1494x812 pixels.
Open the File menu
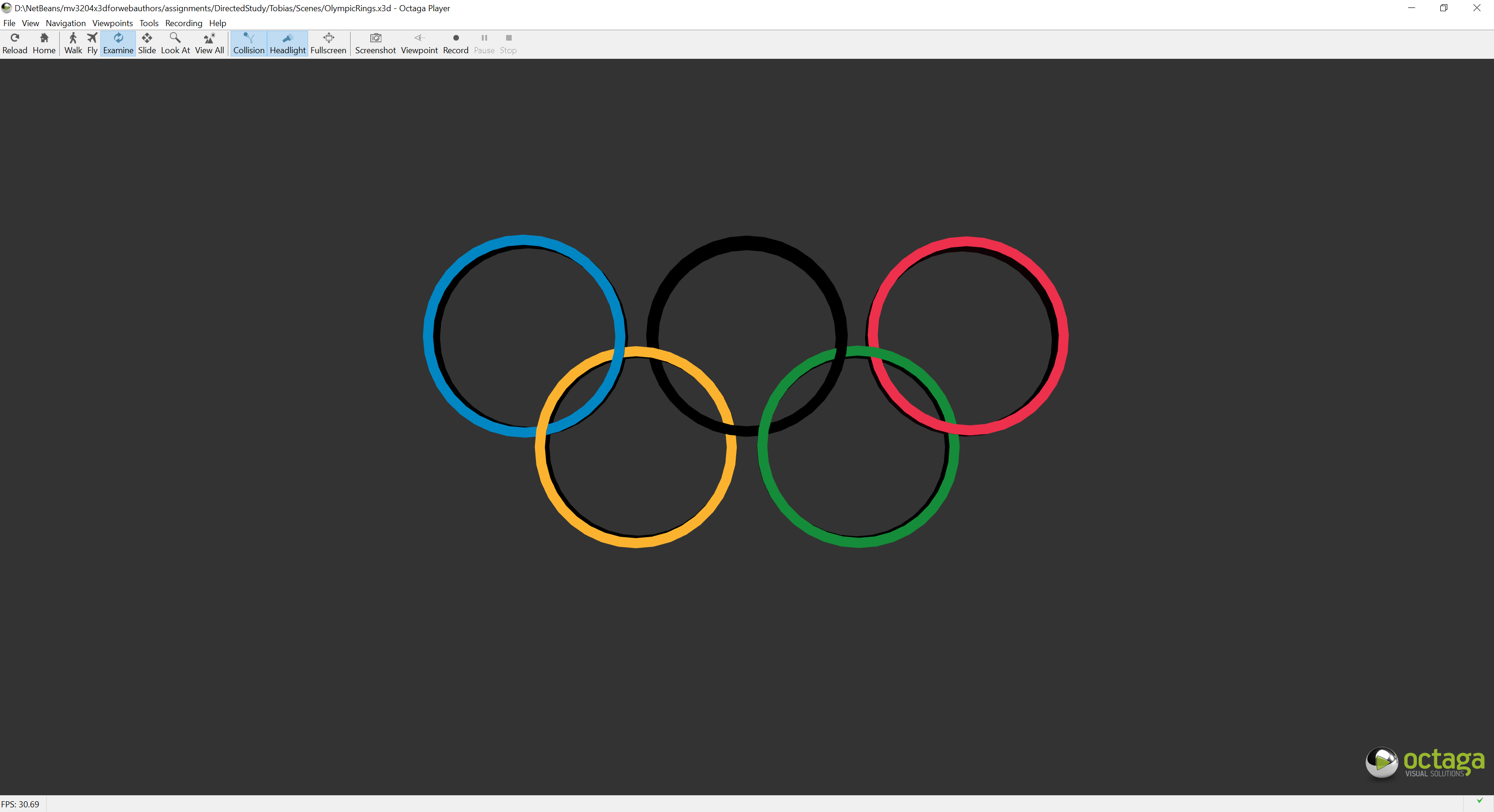click(9, 23)
